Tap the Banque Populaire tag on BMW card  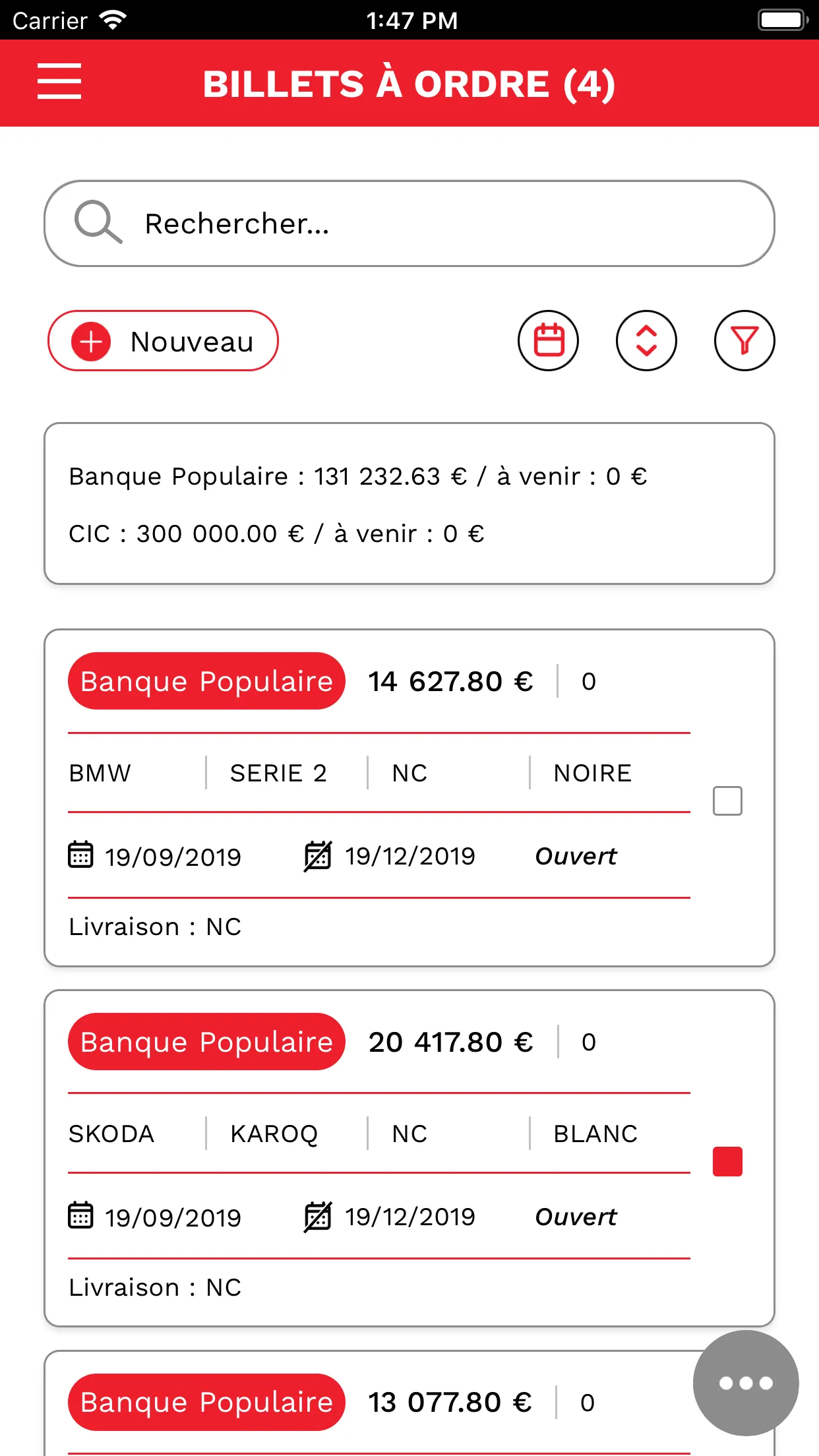pyautogui.click(x=206, y=681)
